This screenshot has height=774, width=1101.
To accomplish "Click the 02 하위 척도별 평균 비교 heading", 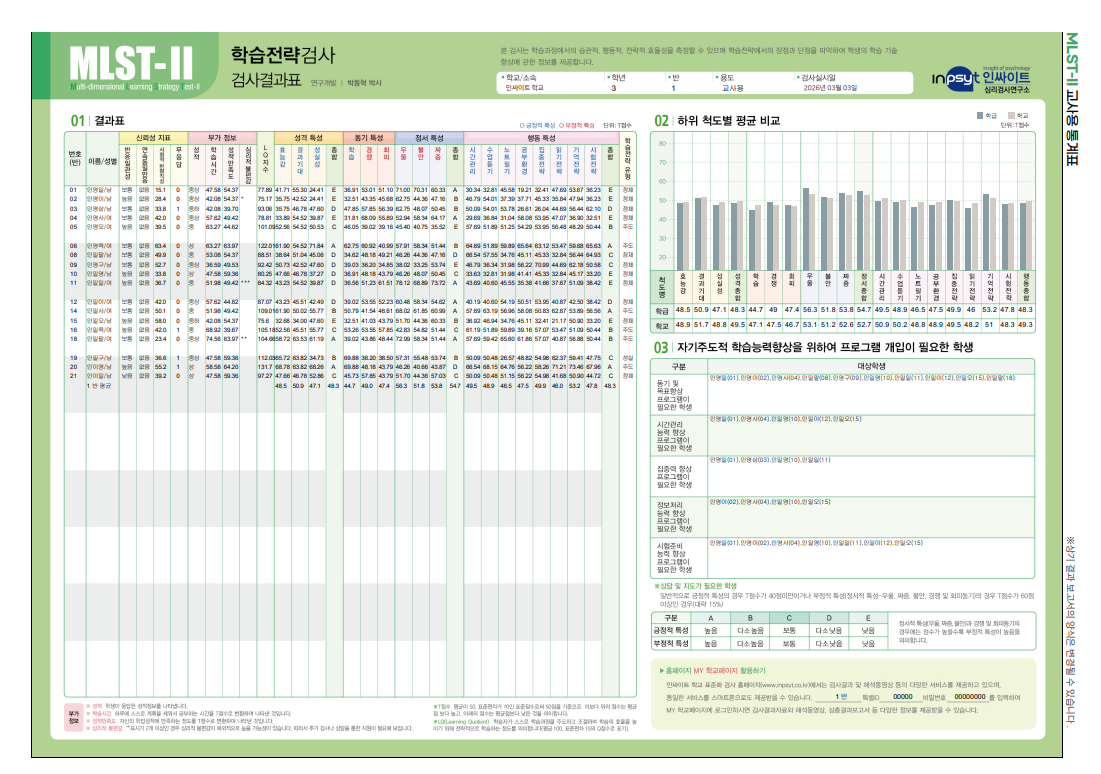I will [x=717, y=121].
